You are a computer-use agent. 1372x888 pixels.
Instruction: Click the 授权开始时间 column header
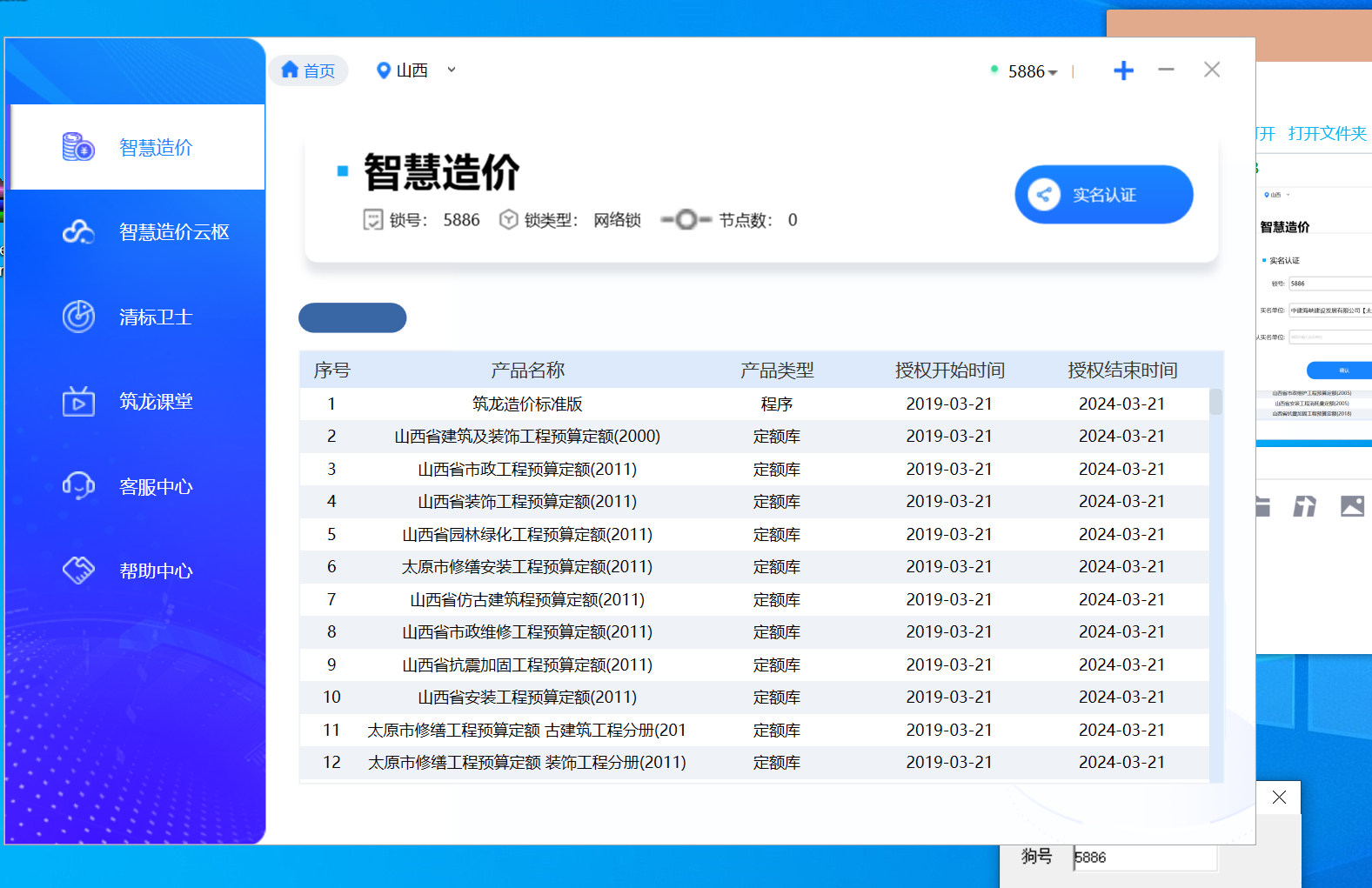point(949,371)
